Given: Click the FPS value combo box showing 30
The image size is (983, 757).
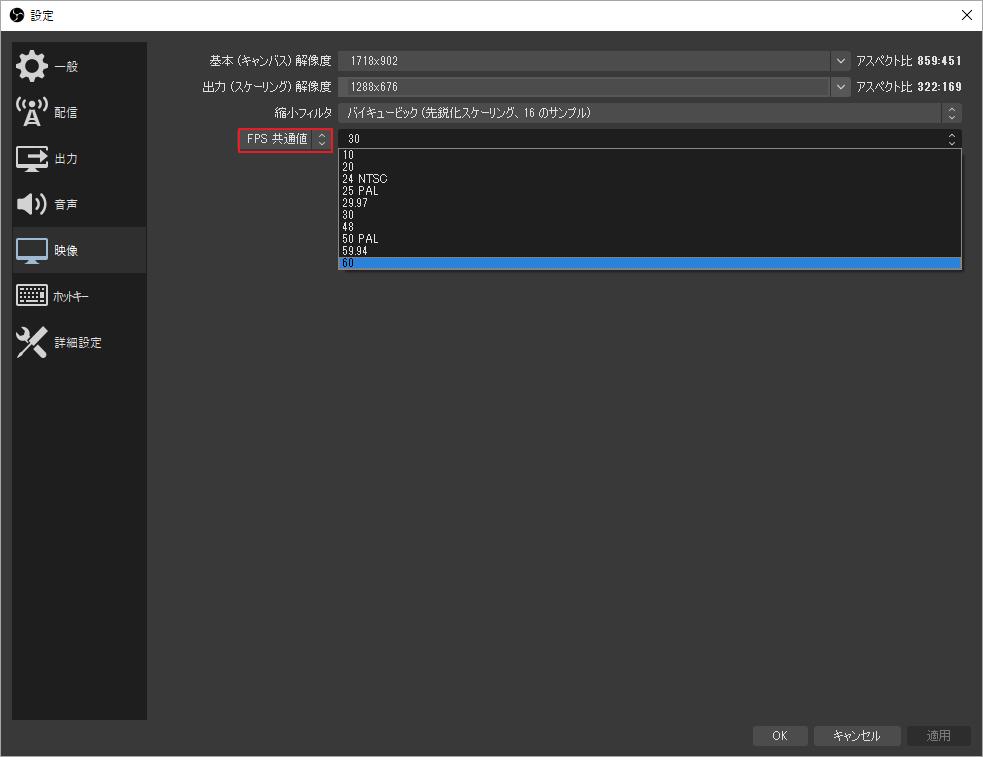Looking at the screenshot, I should 649,138.
